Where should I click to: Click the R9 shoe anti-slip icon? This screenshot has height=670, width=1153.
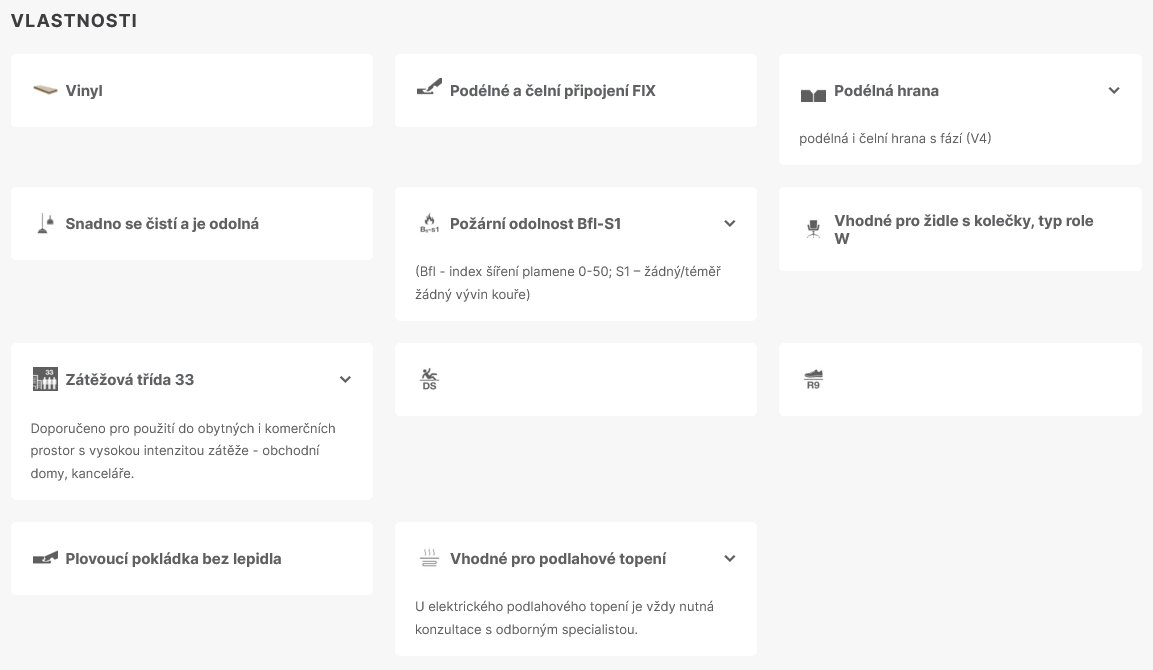pos(812,380)
